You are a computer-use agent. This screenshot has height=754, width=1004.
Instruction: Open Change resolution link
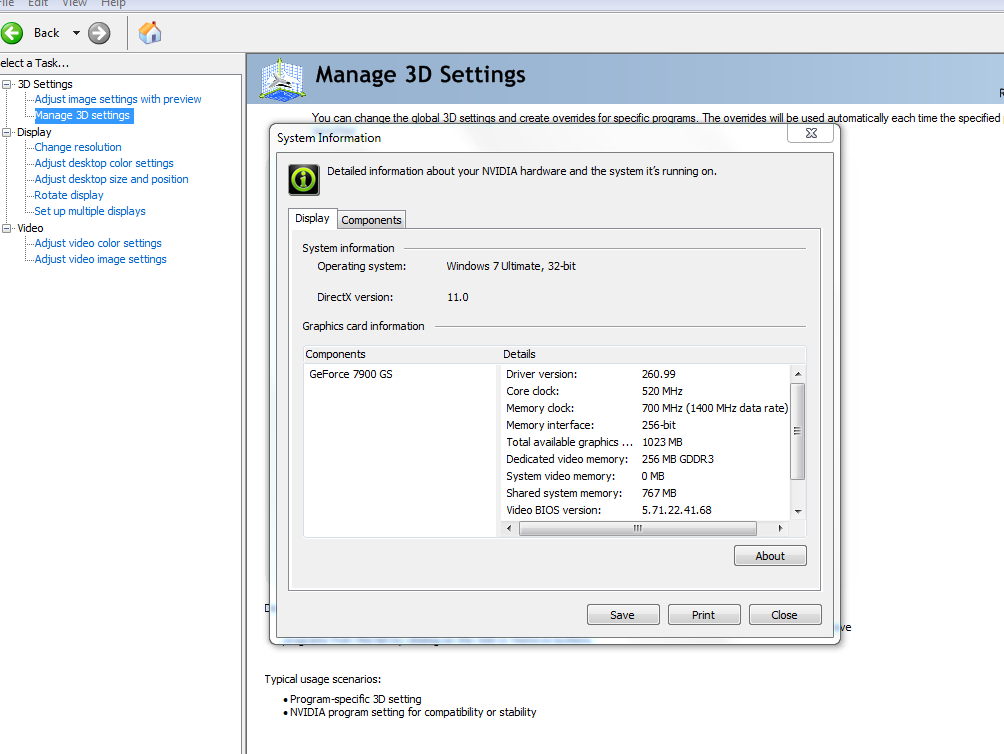click(x=78, y=147)
